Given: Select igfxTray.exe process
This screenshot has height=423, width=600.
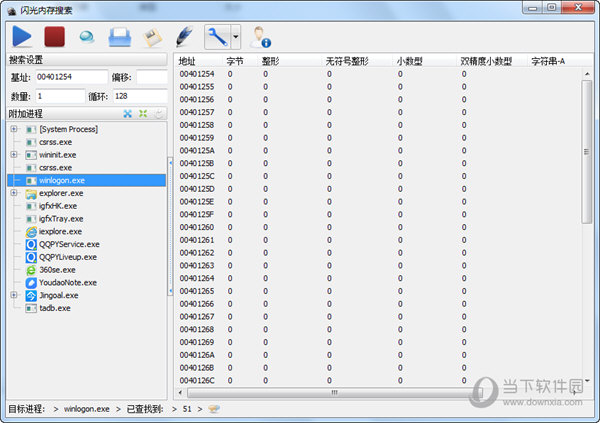Looking at the screenshot, I should point(61,219).
